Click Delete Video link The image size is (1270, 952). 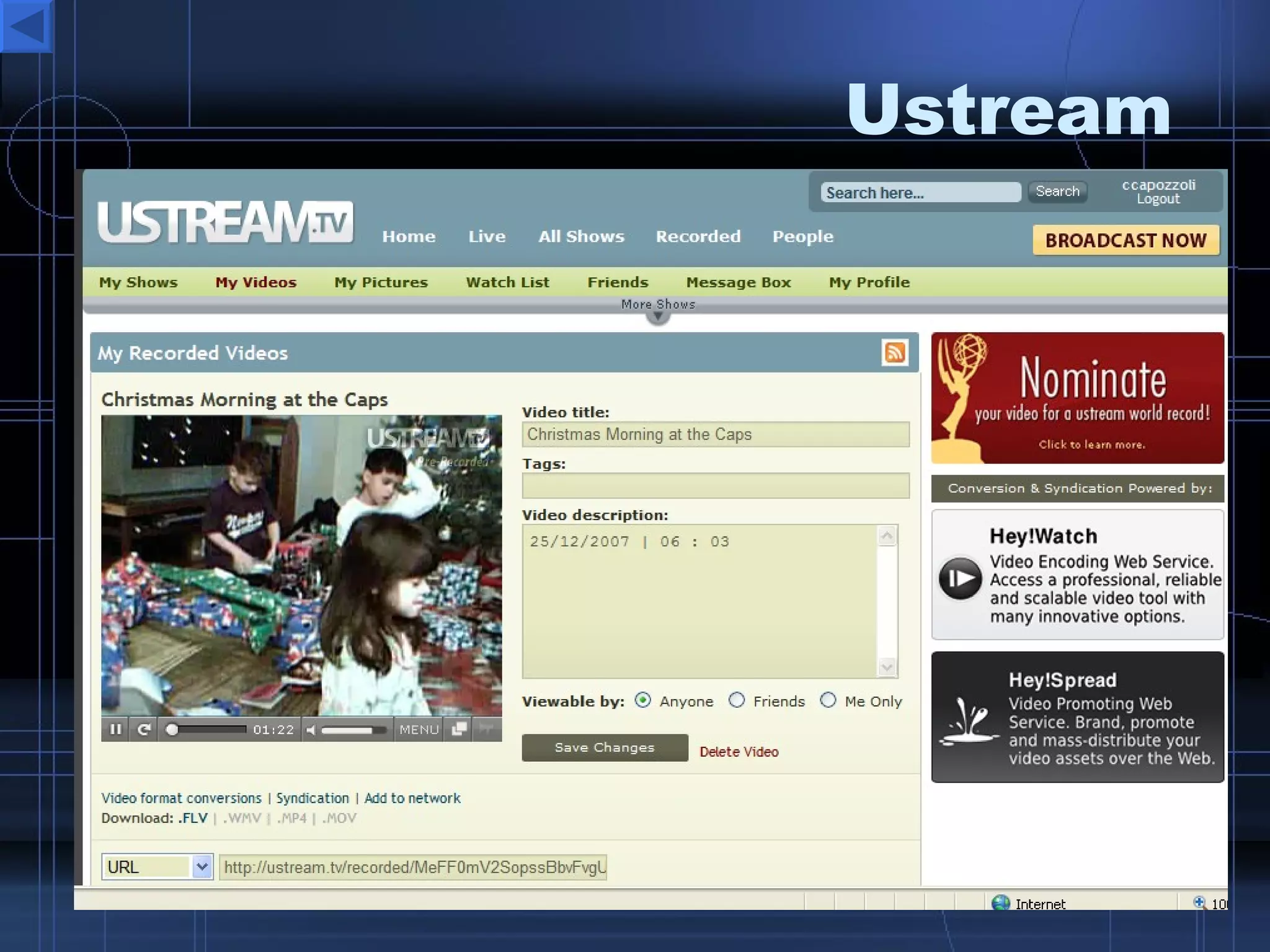pyautogui.click(x=739, y=751)
